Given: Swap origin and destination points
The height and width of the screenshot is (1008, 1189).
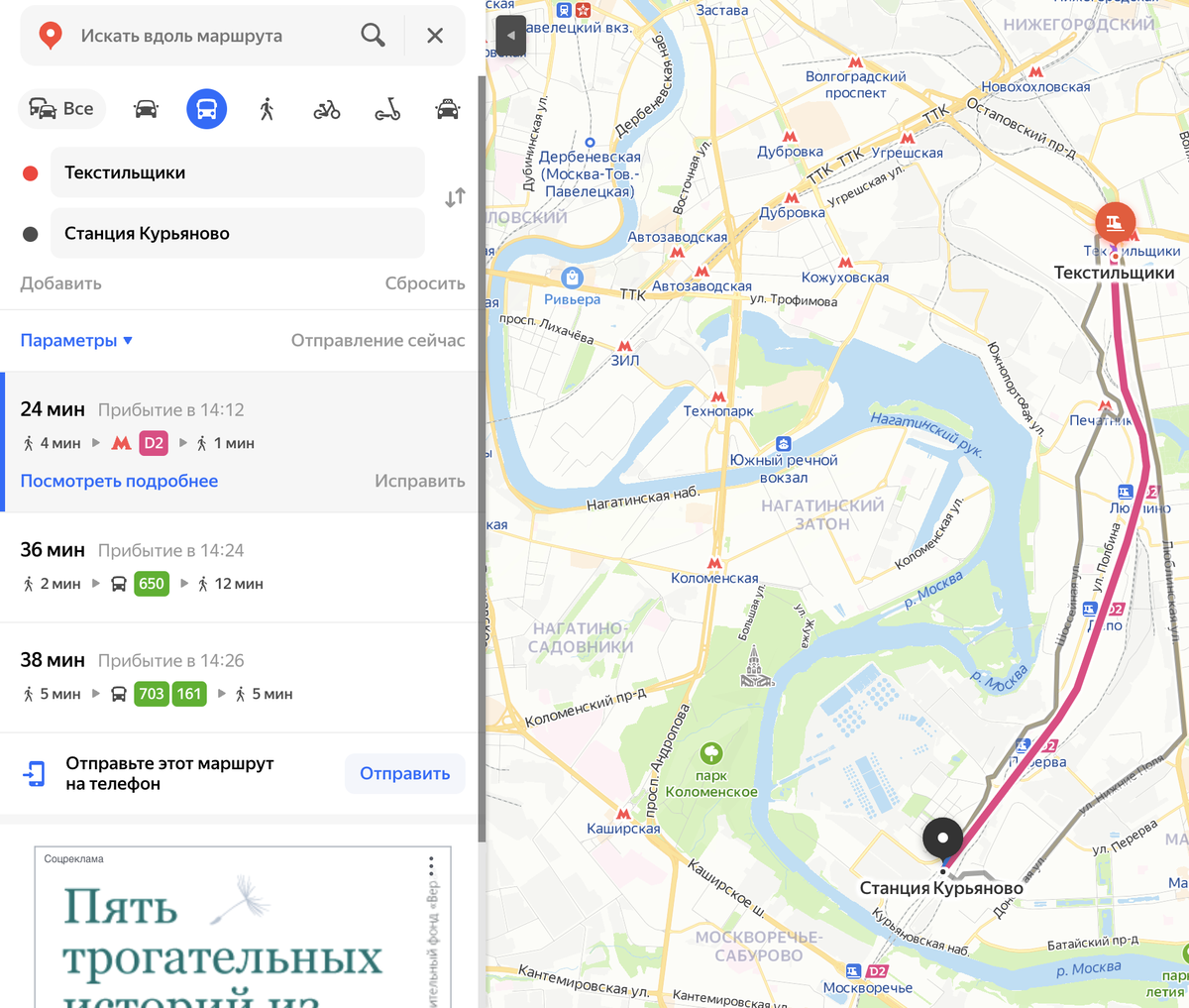Looking at the screenshot, I should (455, 198).
